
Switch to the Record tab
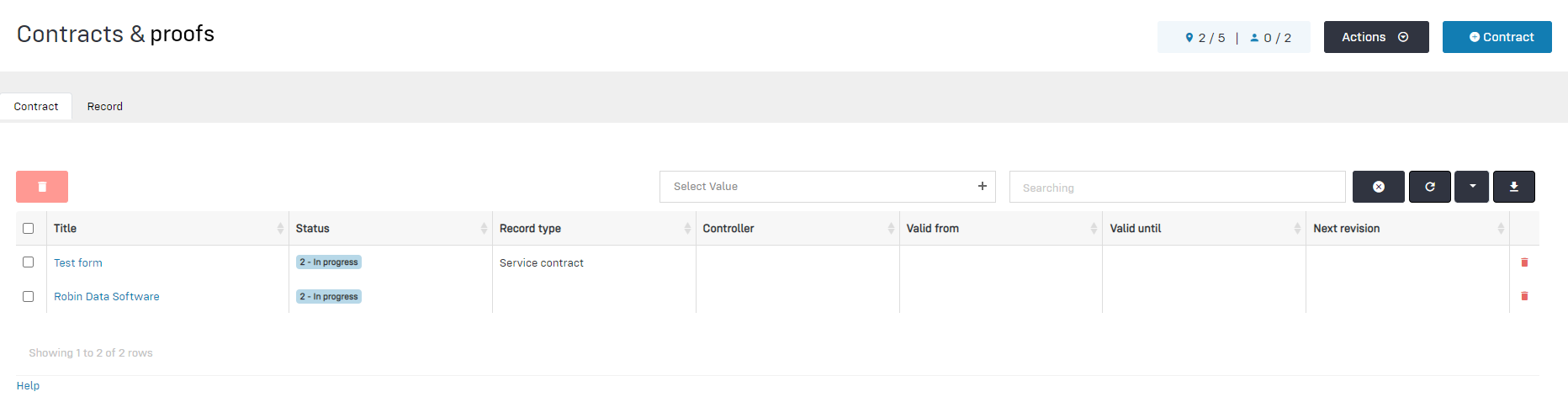pos(105,107)
